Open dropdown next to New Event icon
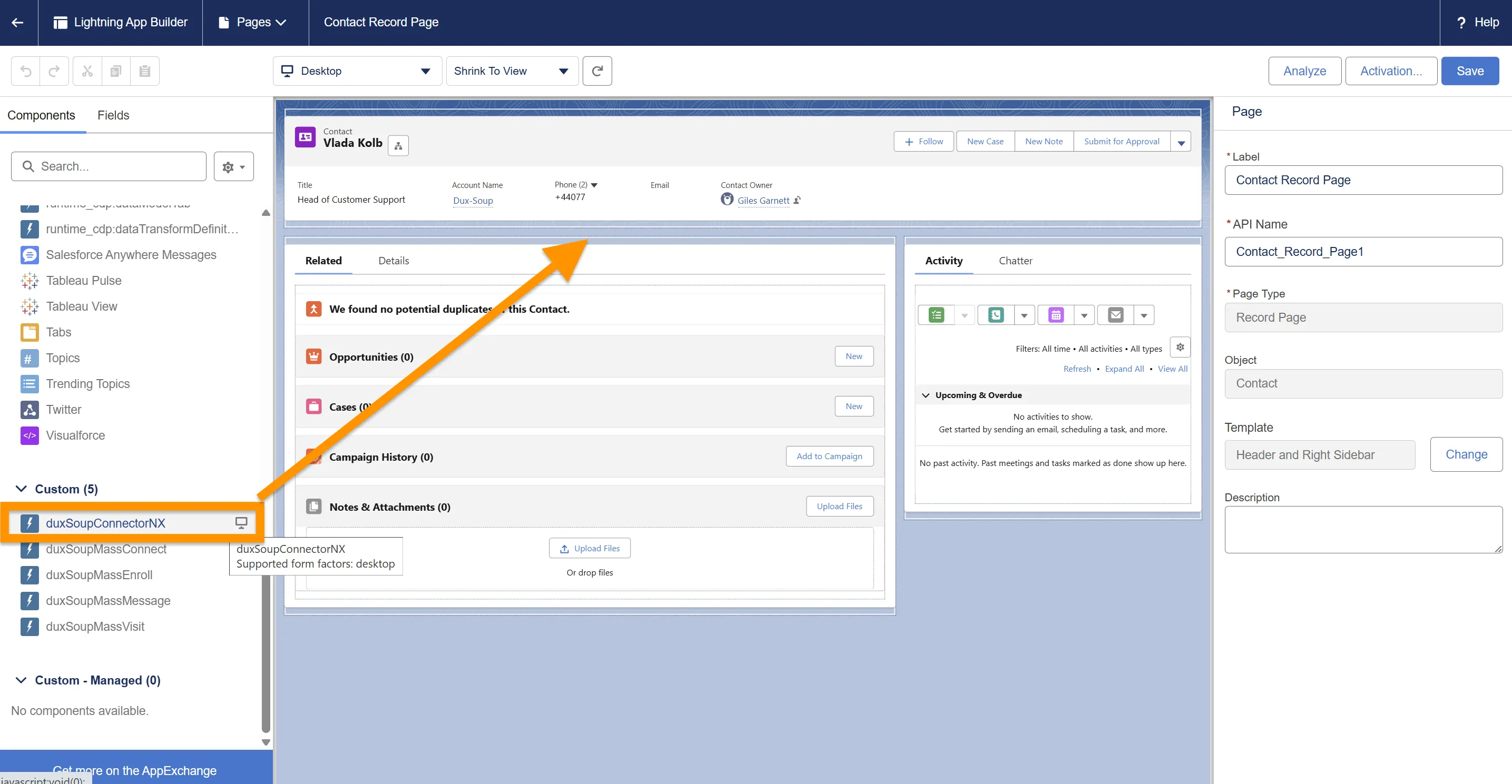This screenshot has width=1512, height=784. click(1084, 315)
